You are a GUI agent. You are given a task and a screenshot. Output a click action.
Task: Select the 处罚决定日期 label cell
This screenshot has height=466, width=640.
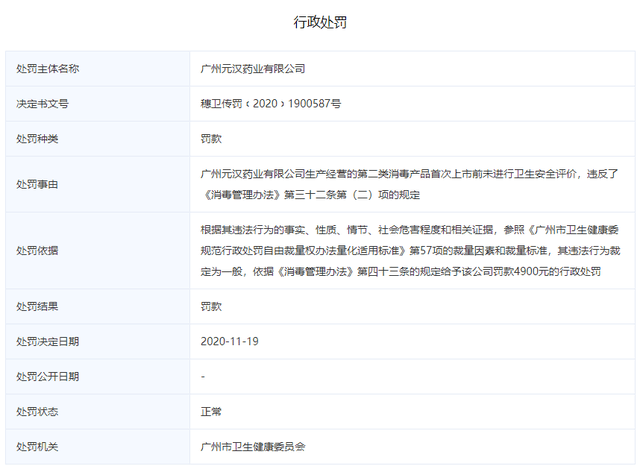point(48,341)
